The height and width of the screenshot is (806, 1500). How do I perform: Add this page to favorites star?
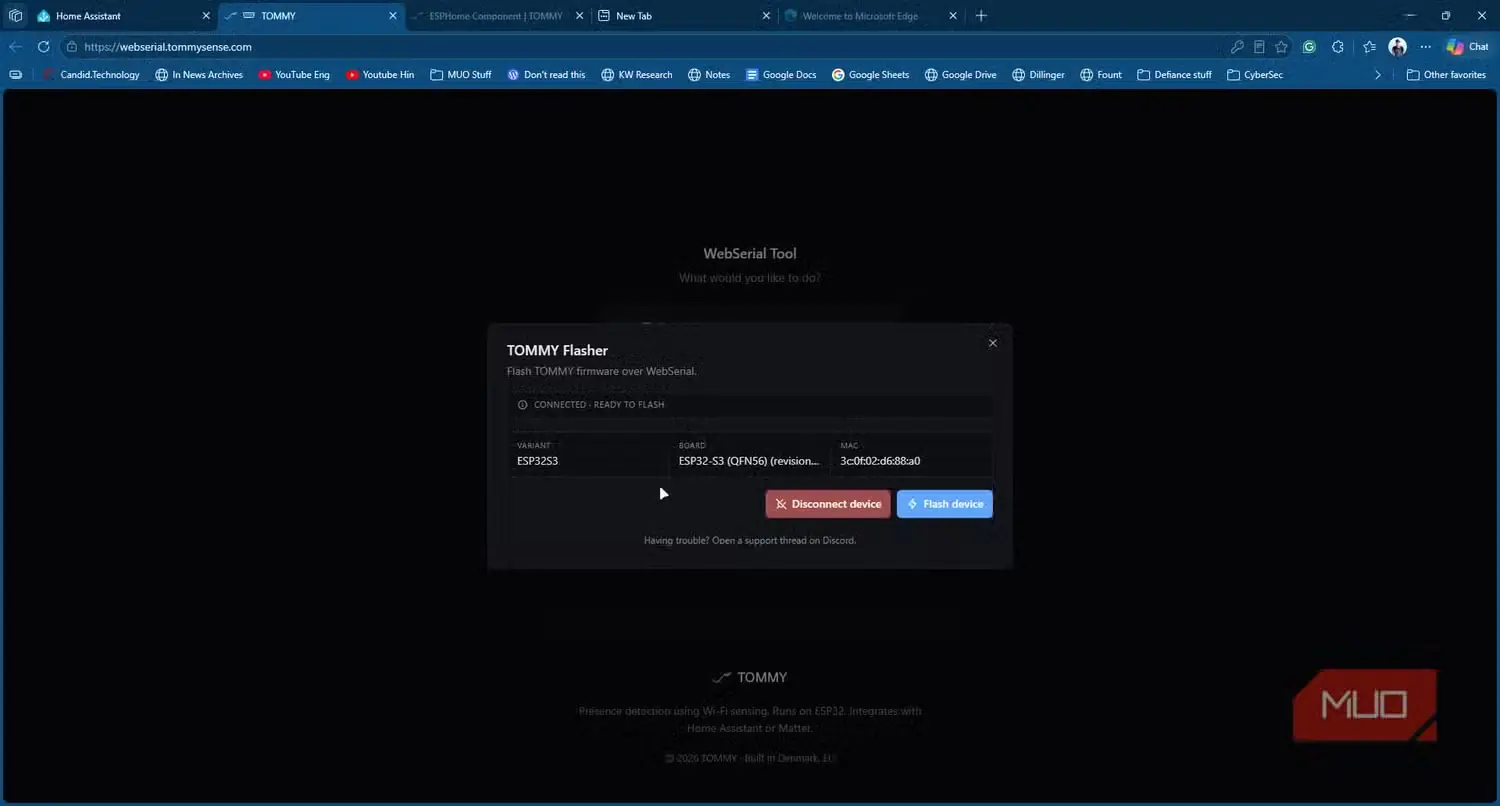coord(1281,47)
